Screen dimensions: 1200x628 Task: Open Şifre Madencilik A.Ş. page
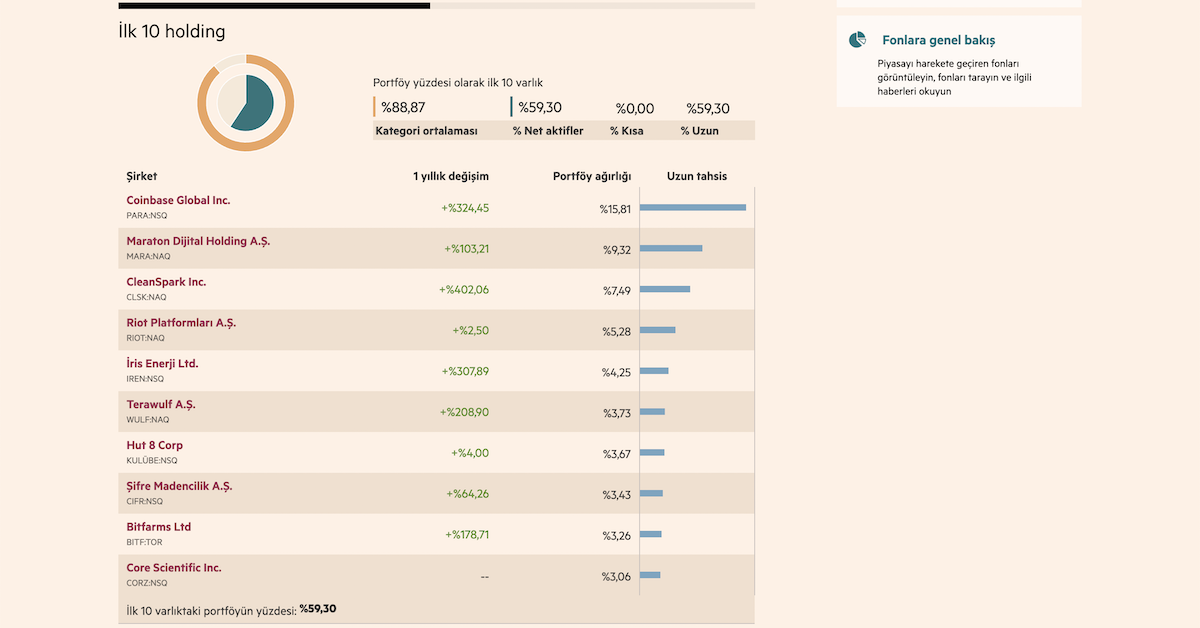coord(179,486)
